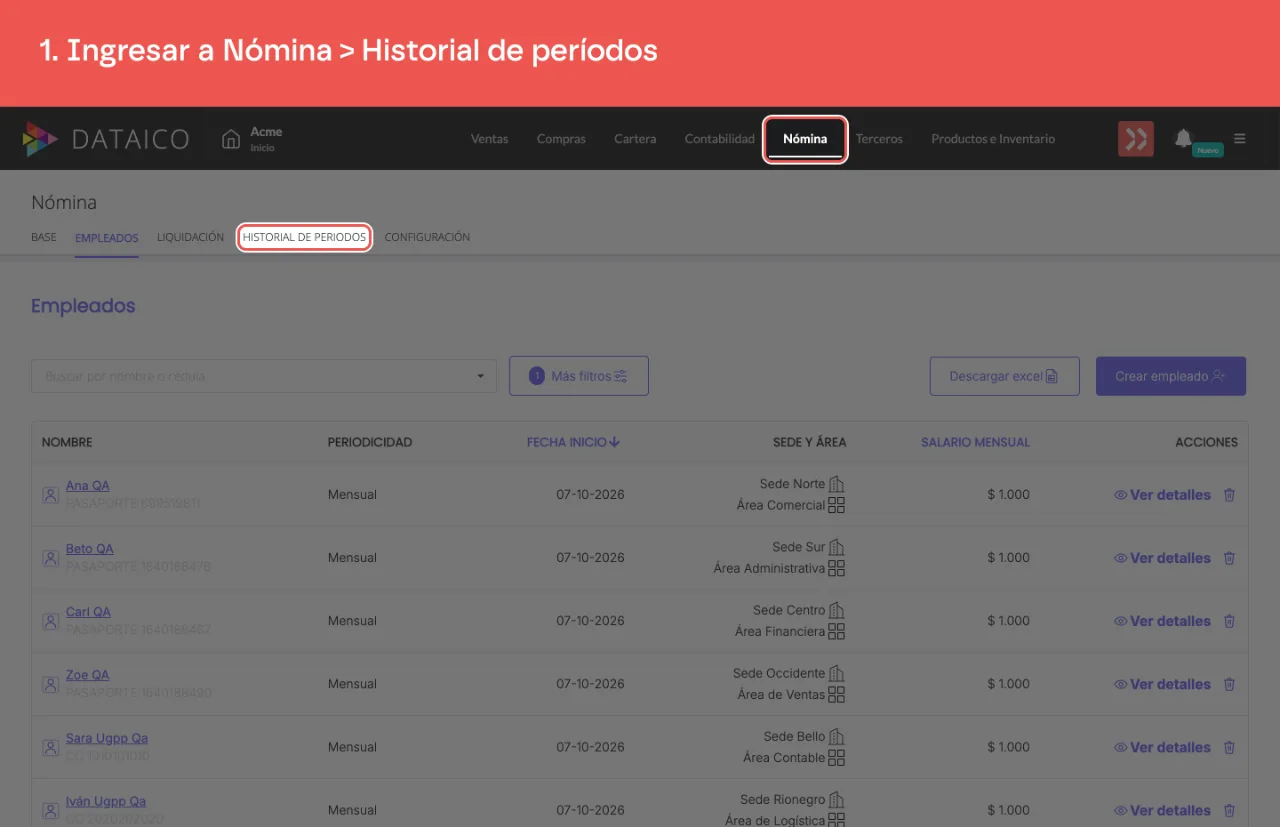View details for Carl QA

(x=1162, y=621)
